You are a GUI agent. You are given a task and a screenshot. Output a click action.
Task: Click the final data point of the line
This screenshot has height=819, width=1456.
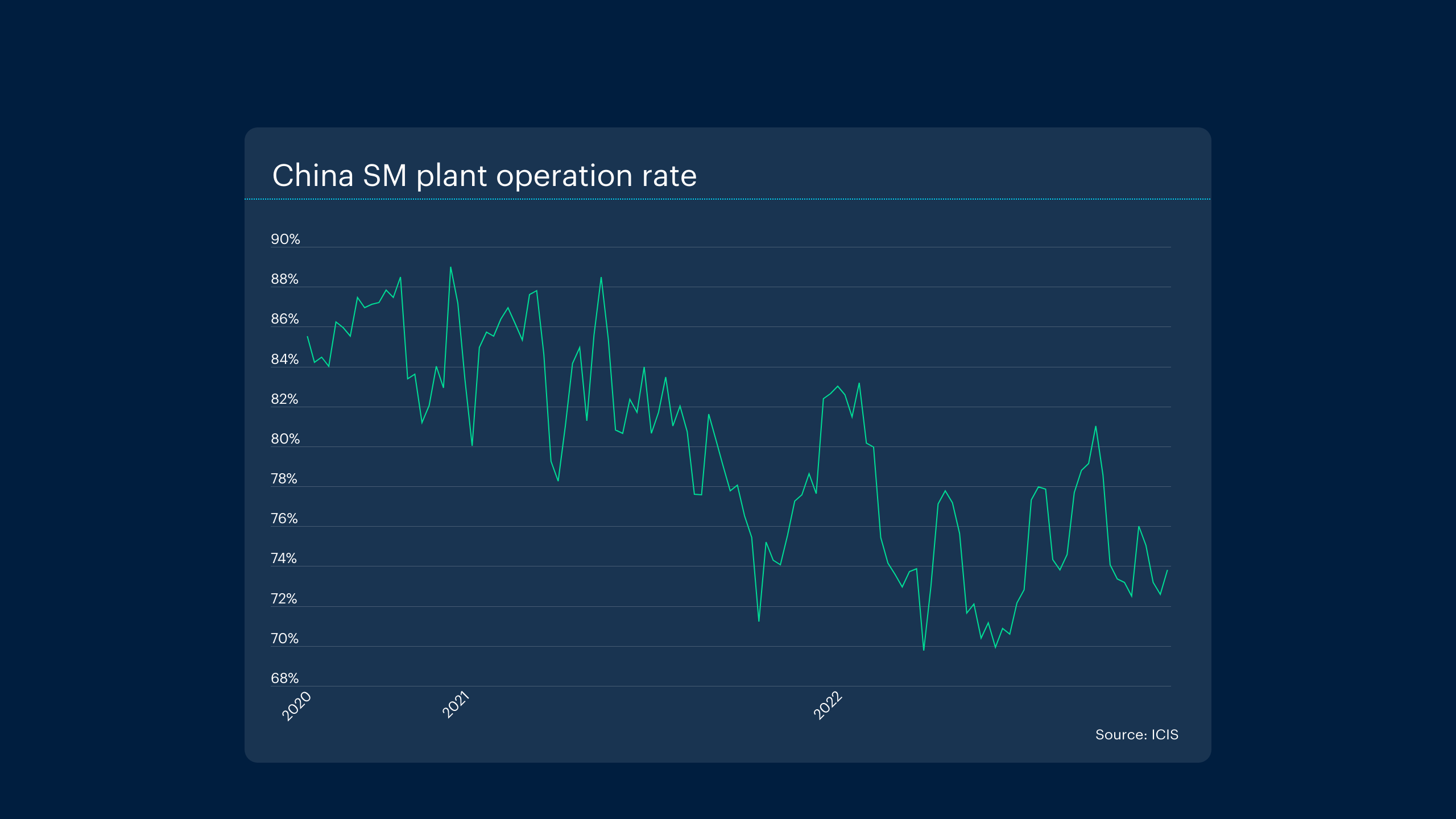click(1167, 570)
